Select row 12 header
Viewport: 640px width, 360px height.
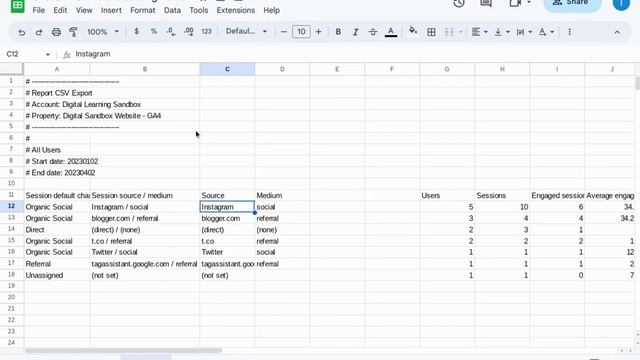point(11,207)
